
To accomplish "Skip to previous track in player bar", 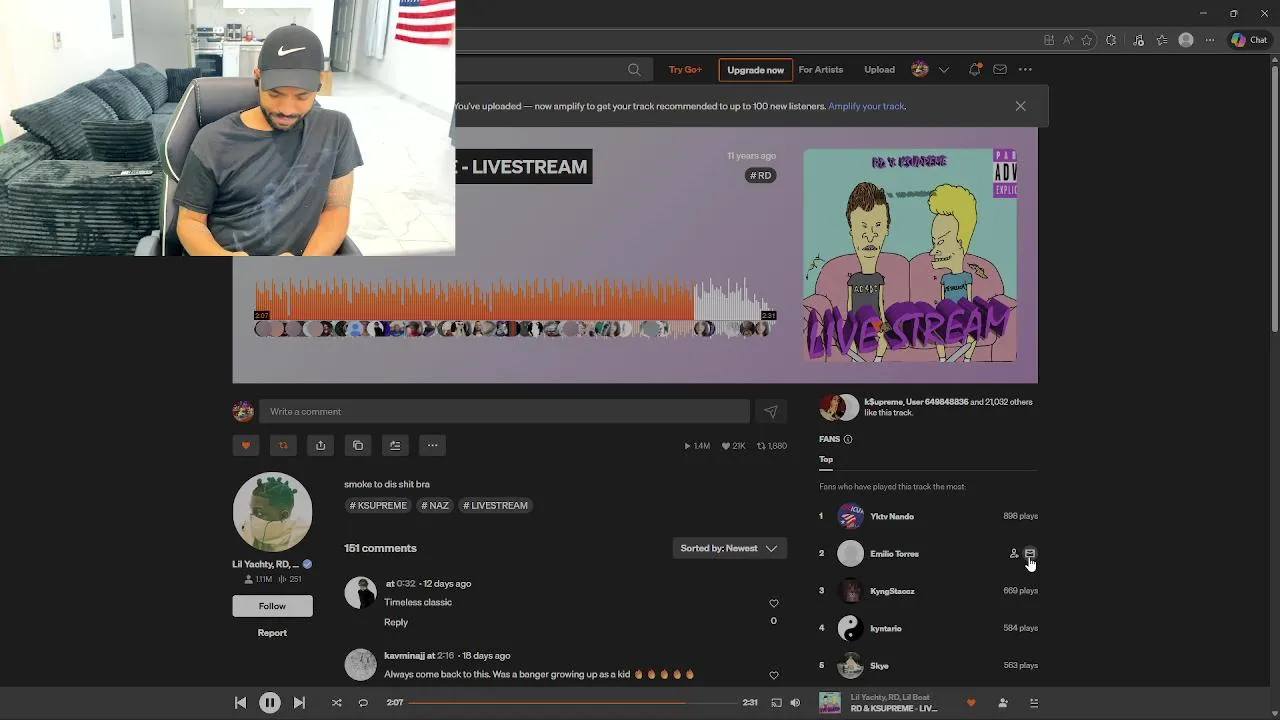I will 240,703.
